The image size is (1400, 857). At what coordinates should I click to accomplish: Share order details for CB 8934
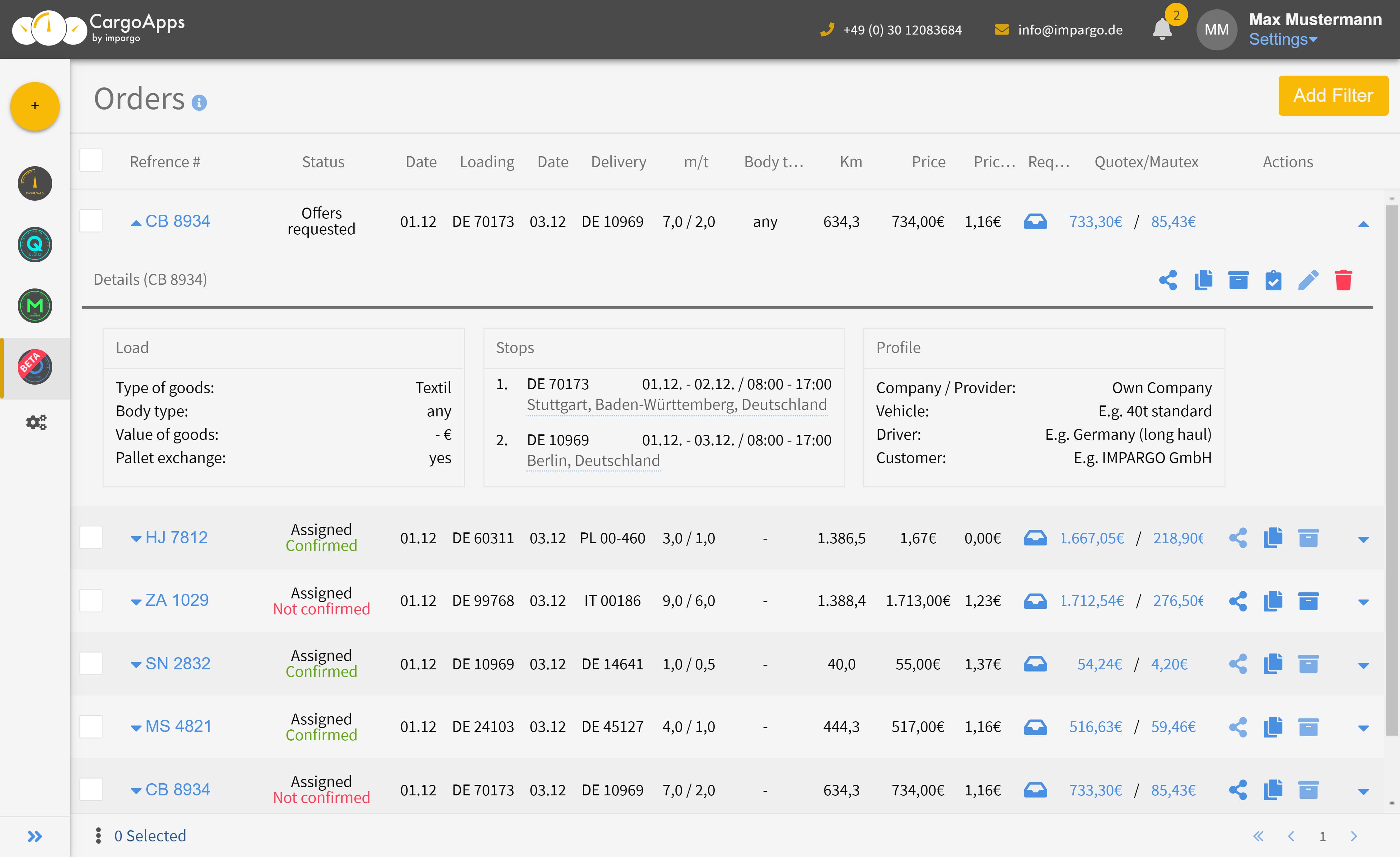click(x=1168, y=280)
